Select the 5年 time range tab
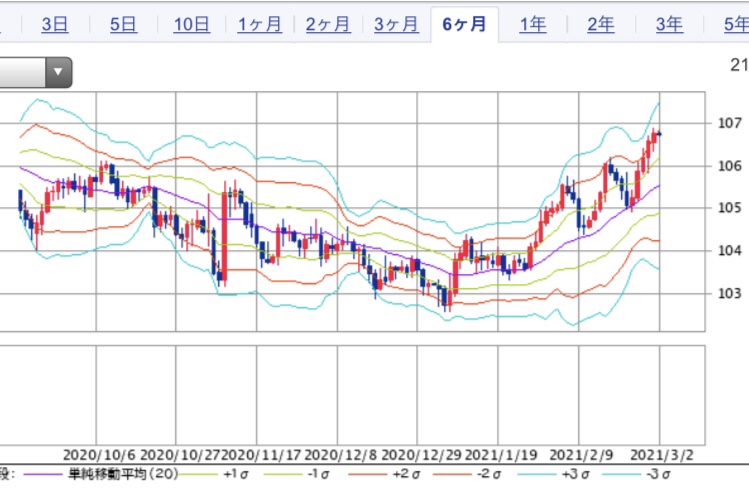 [x=737, y=24]
